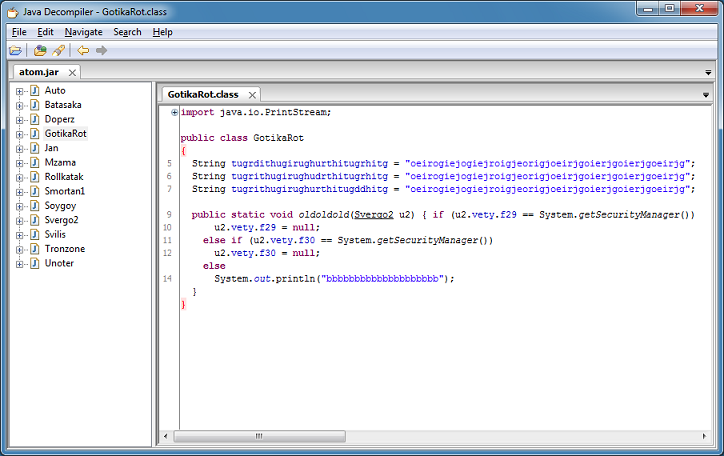Open the Navigate menu

tap(84, 32)
